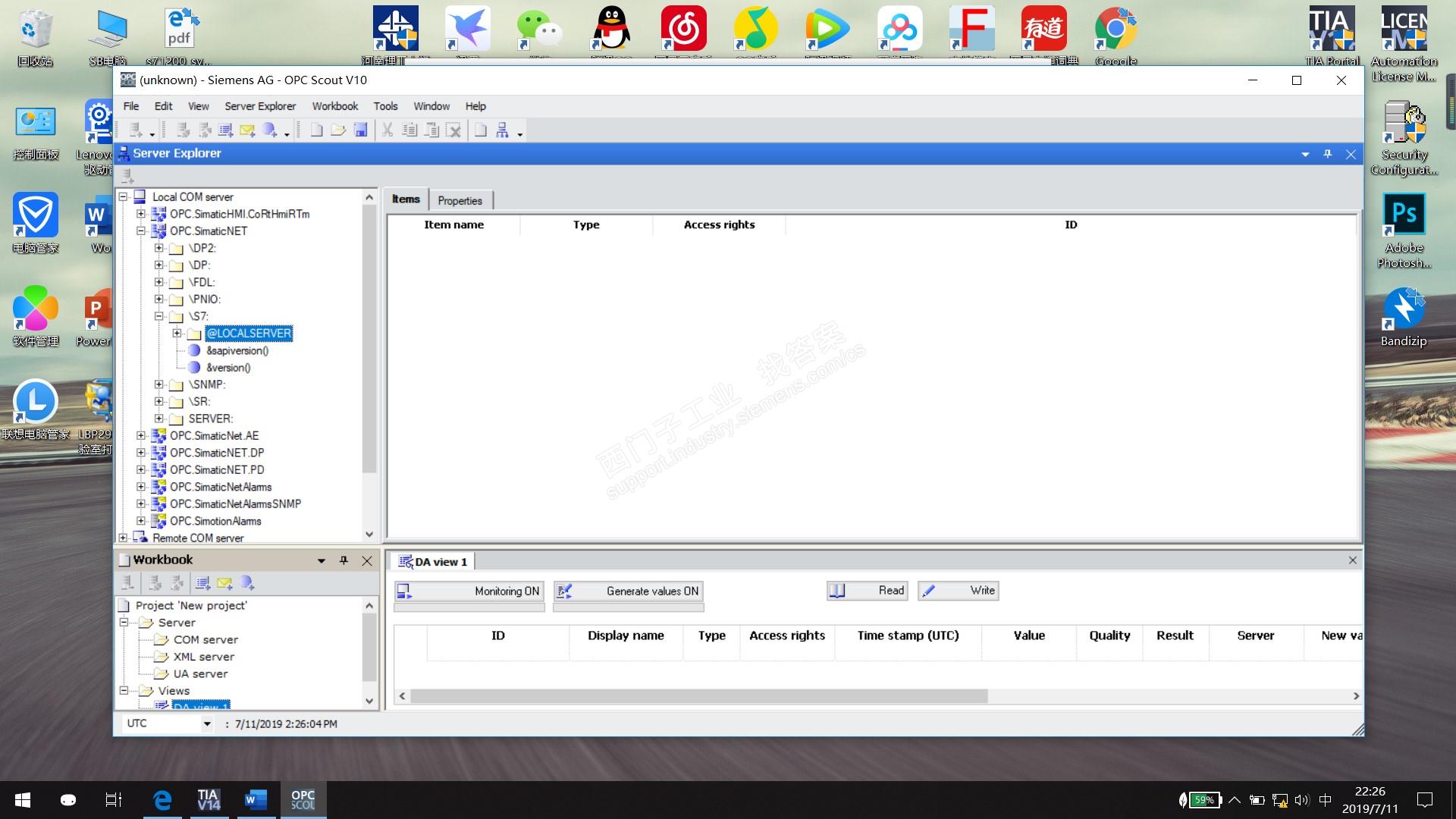Expand the @LOCALSERVER tree node
The image size is (1456, 819).
tap(177, 334)
